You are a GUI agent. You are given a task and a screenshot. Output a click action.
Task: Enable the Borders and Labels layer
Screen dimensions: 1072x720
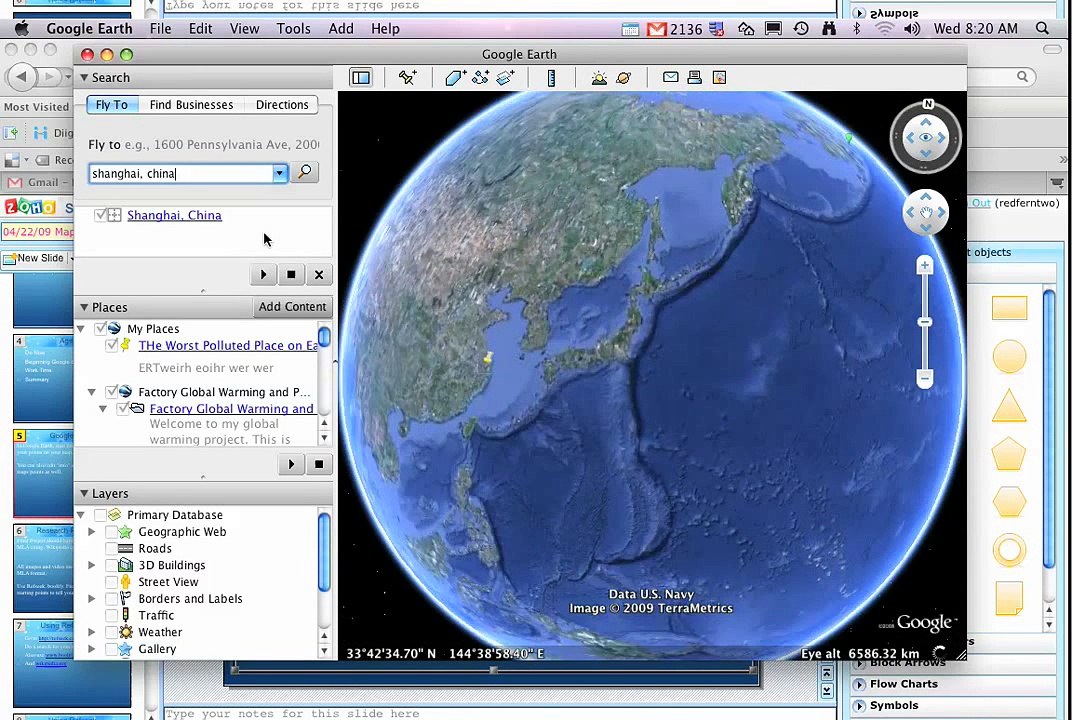pyautogui.click(x=111, y=599)
